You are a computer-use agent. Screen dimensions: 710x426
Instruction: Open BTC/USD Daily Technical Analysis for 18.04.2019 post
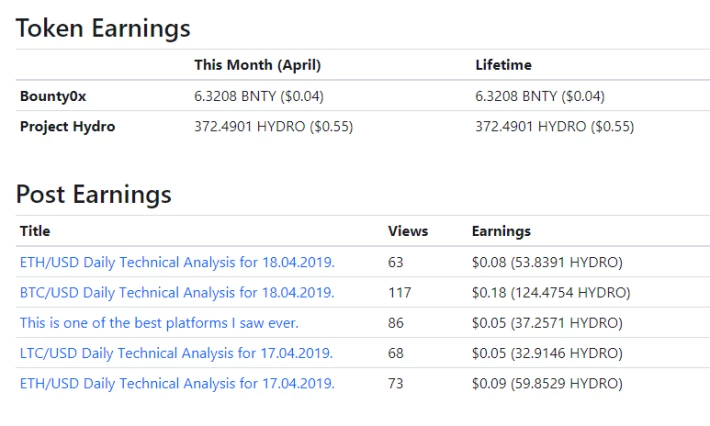point(177,293)
